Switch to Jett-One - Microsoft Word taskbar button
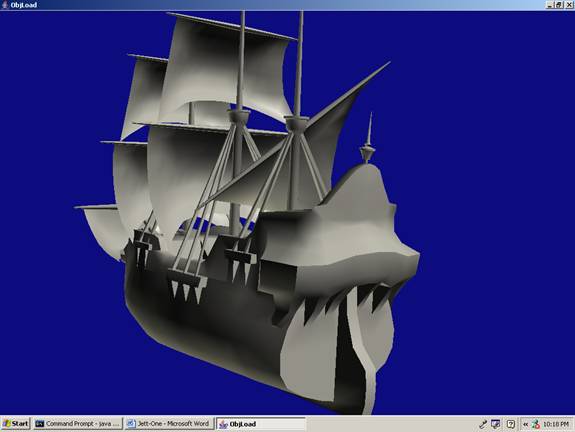The height and width of the screenshot is (432, 575). point(169,424)
